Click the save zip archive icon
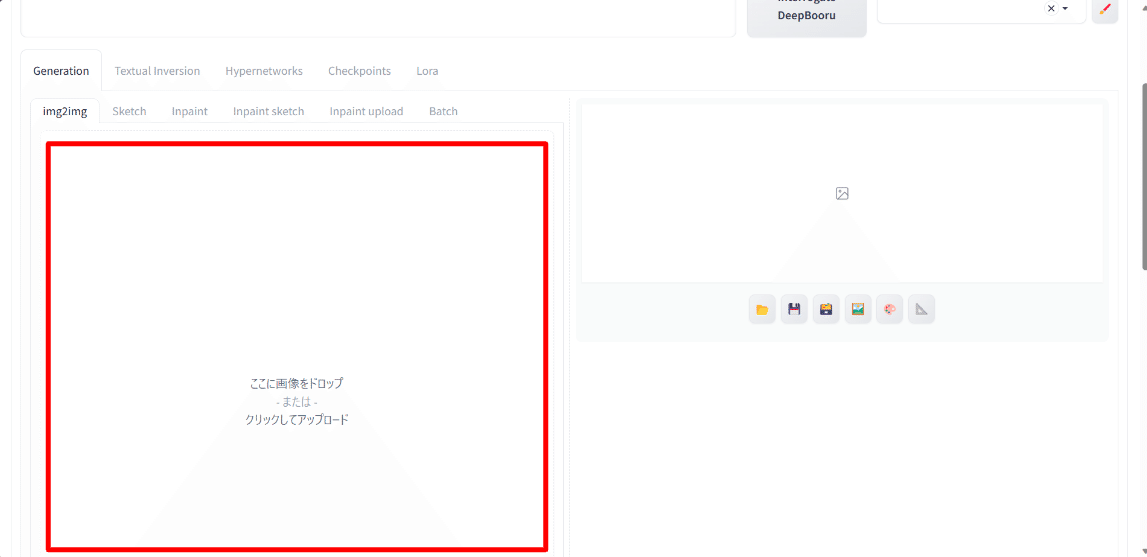Image resolution: width=1147 pixels, height=557 pixels. tap(826, 310)
